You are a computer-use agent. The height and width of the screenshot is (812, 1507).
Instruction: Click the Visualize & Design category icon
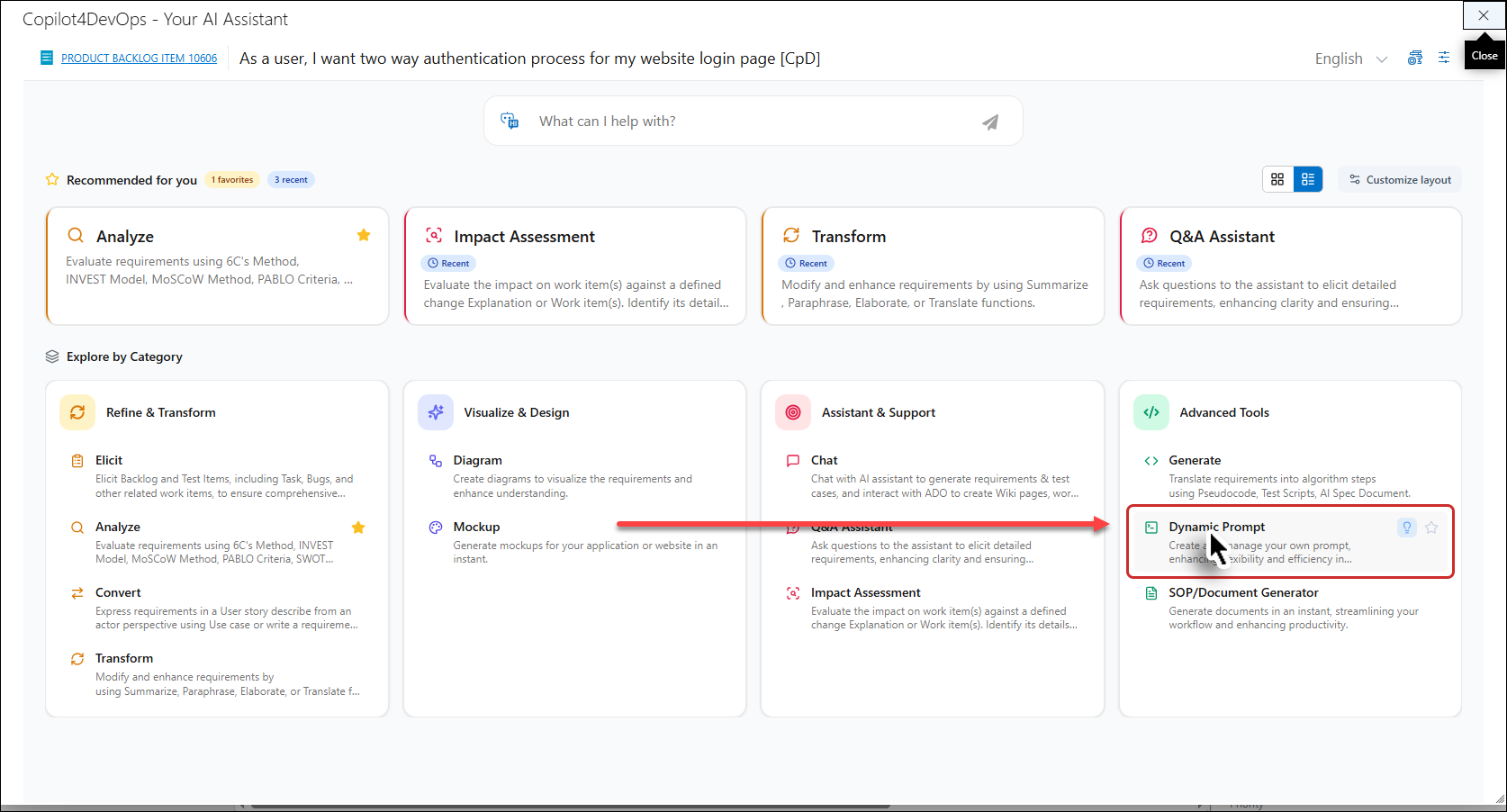click(x=436, y=412)
